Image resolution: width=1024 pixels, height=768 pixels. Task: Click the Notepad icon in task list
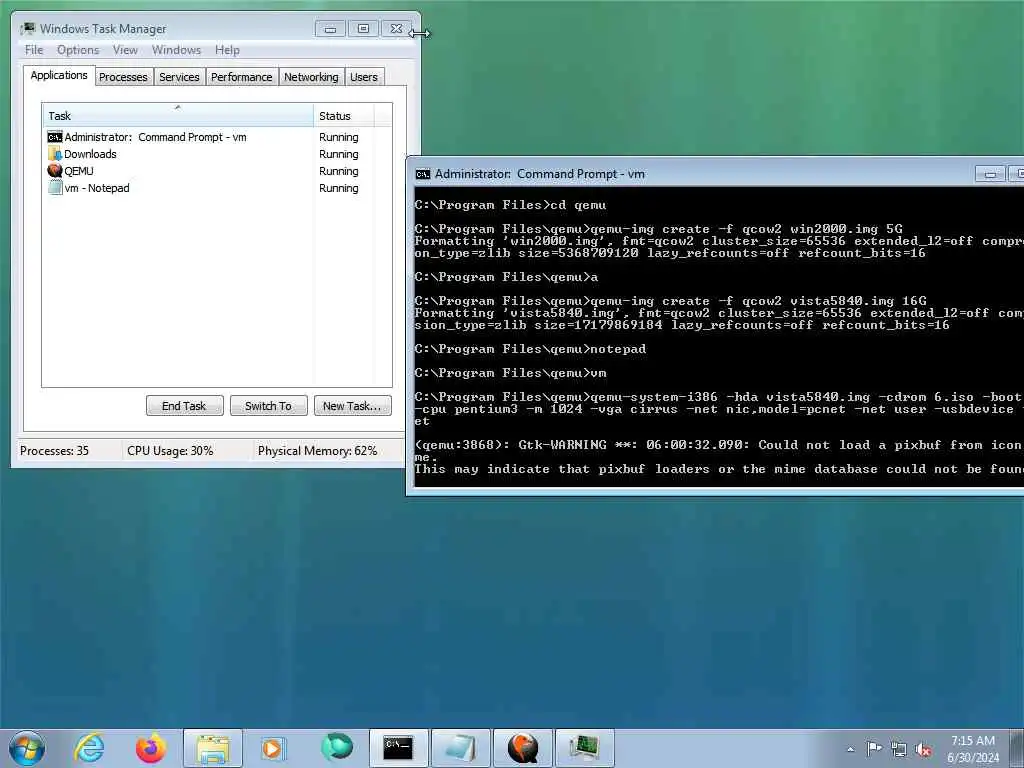[x=55, y=188]
